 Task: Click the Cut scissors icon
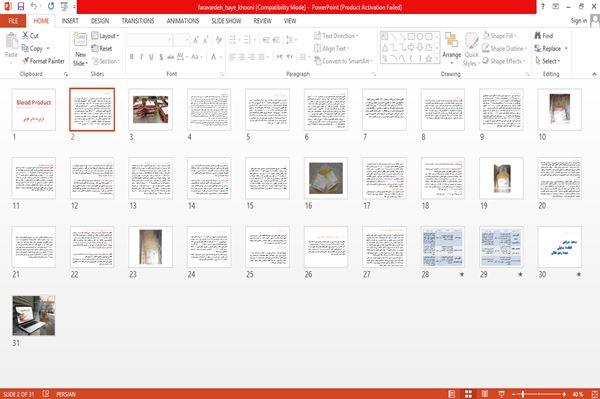click(x=25, y=36)
